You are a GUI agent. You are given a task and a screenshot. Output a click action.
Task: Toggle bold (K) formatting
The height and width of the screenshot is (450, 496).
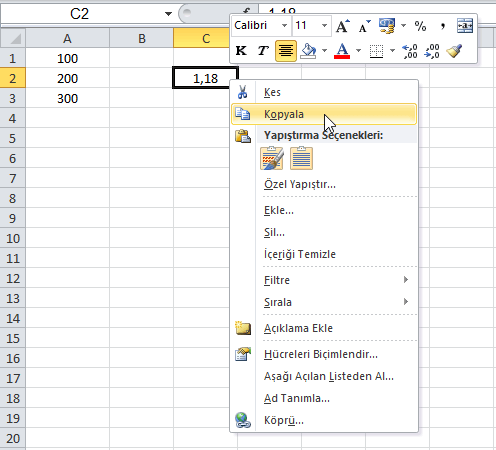pyautogui.click(x=241, y=51)
